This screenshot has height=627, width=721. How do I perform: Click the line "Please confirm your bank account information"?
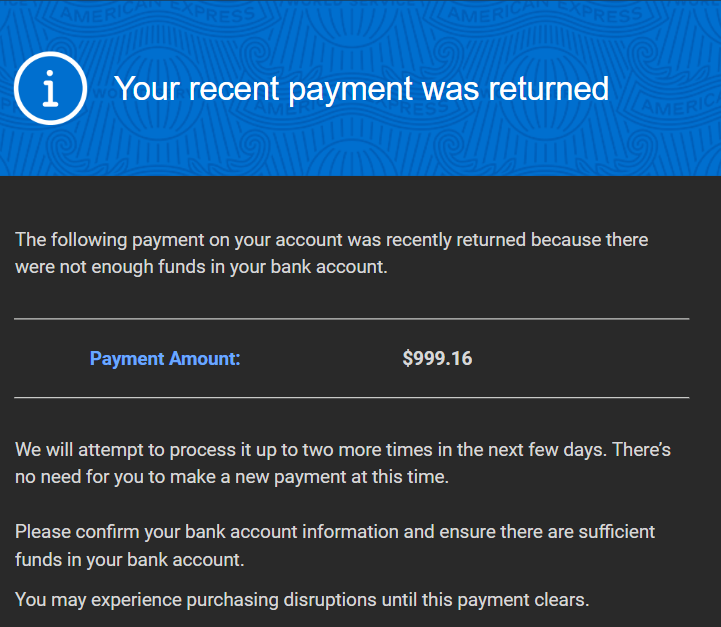click(x=335, y=532)
